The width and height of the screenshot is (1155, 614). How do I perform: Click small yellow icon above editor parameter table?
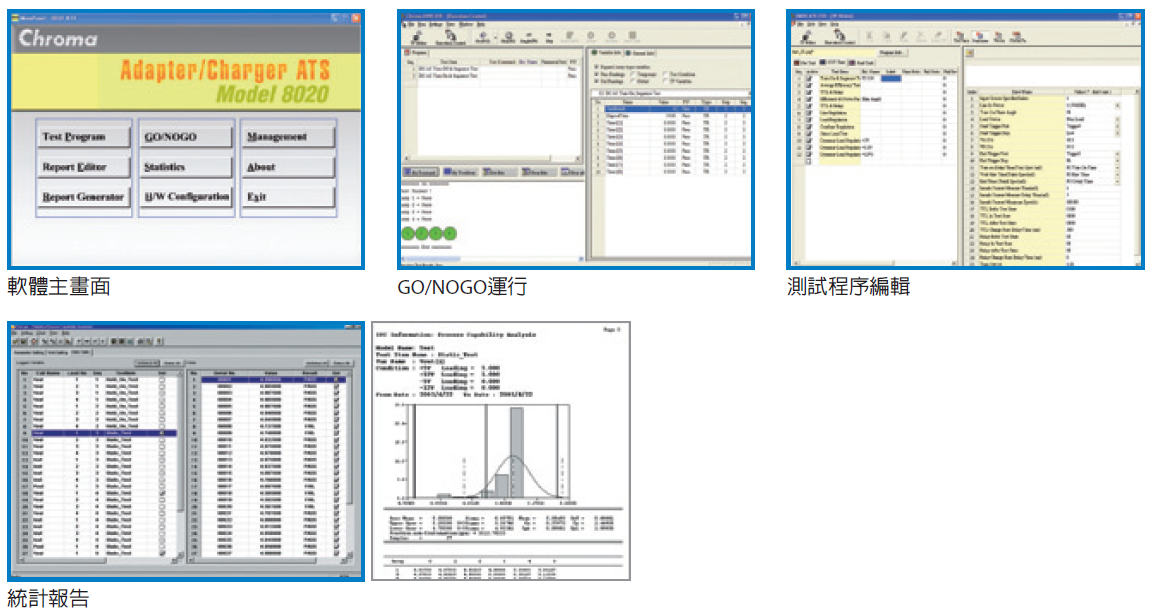[970, 53]
